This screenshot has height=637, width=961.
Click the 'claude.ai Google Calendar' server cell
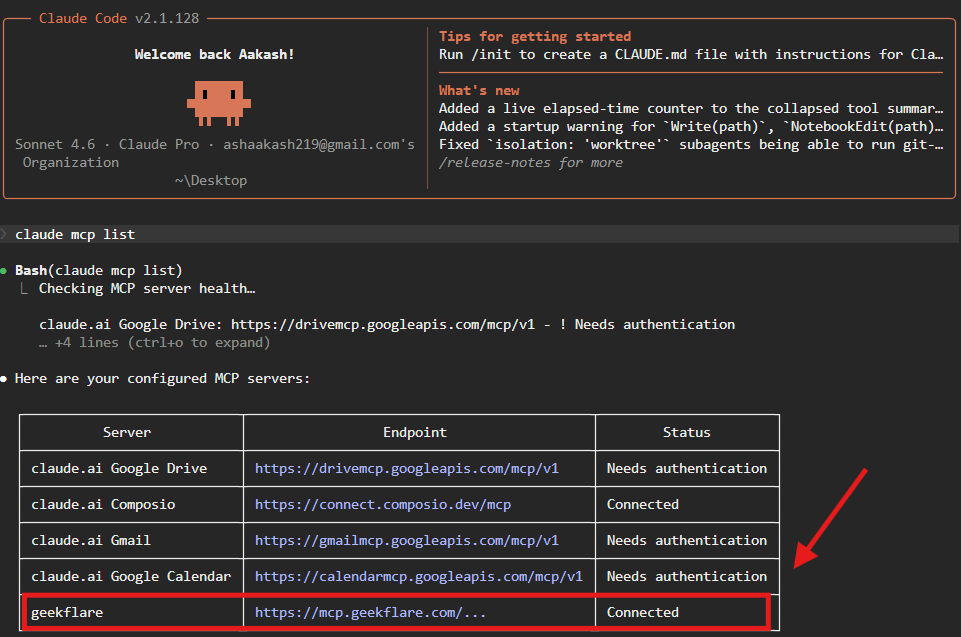pos(131,577)
